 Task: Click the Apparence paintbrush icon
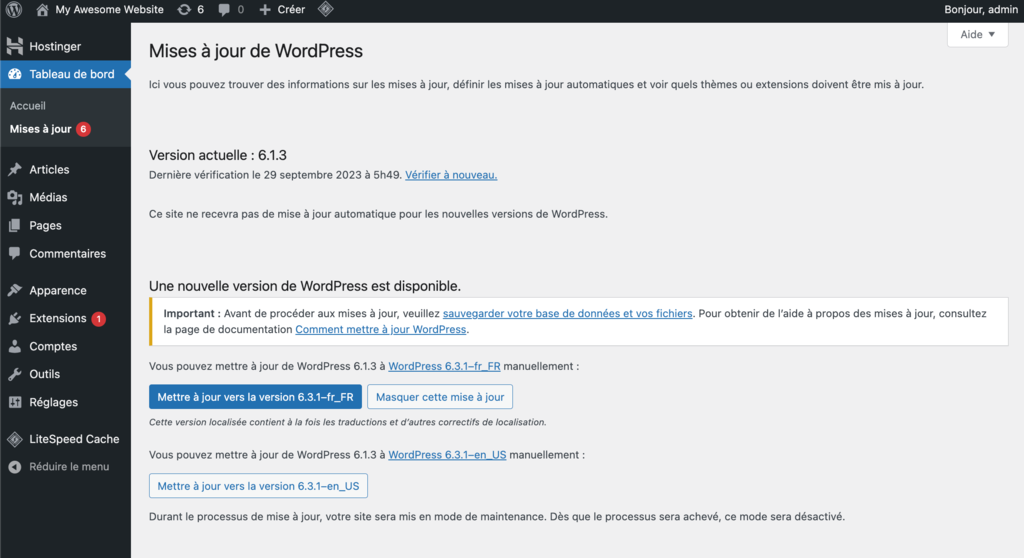(x=14, y=290)
